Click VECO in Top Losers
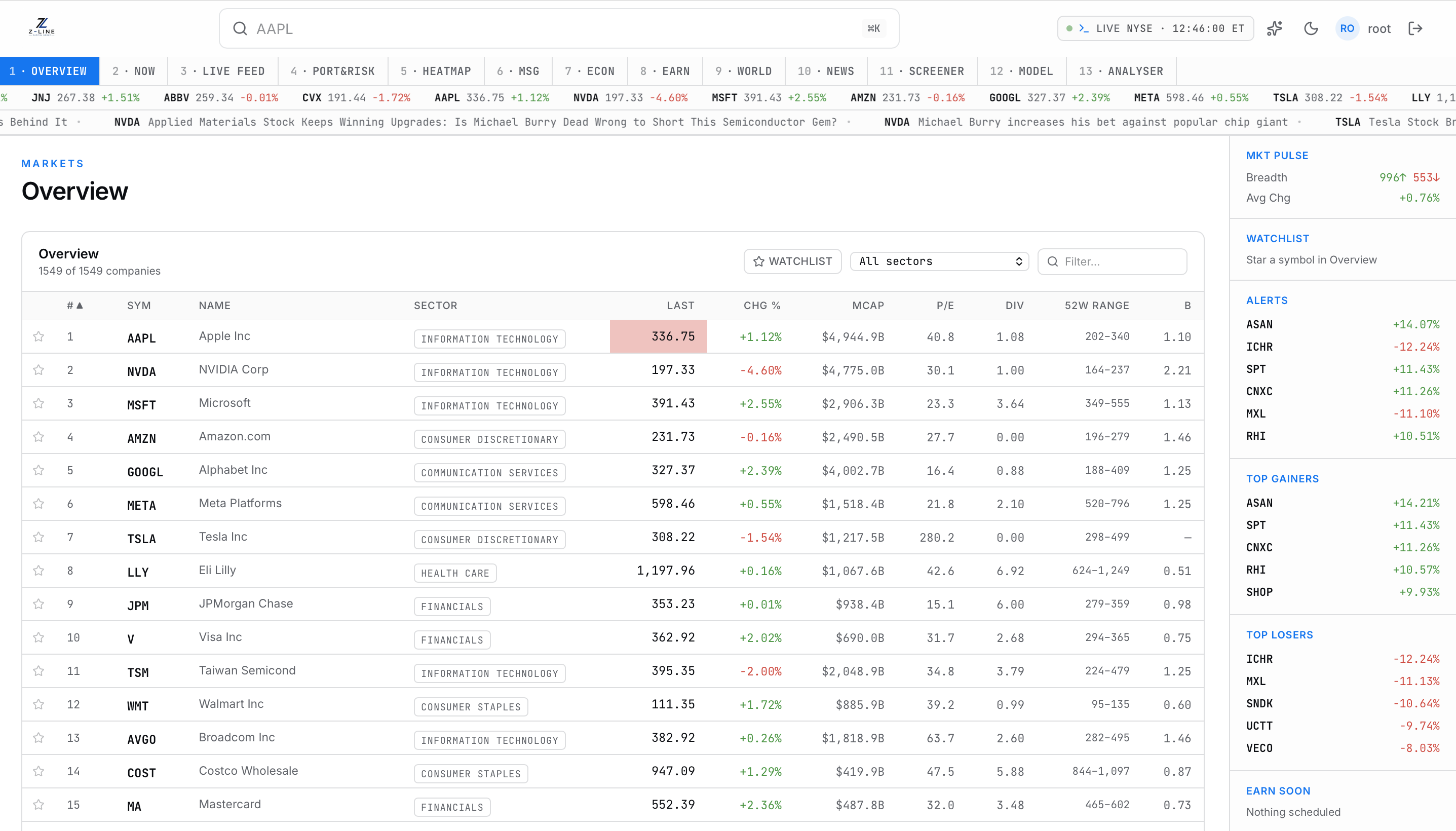The image size is (1456, 831). click(1259, 748)
